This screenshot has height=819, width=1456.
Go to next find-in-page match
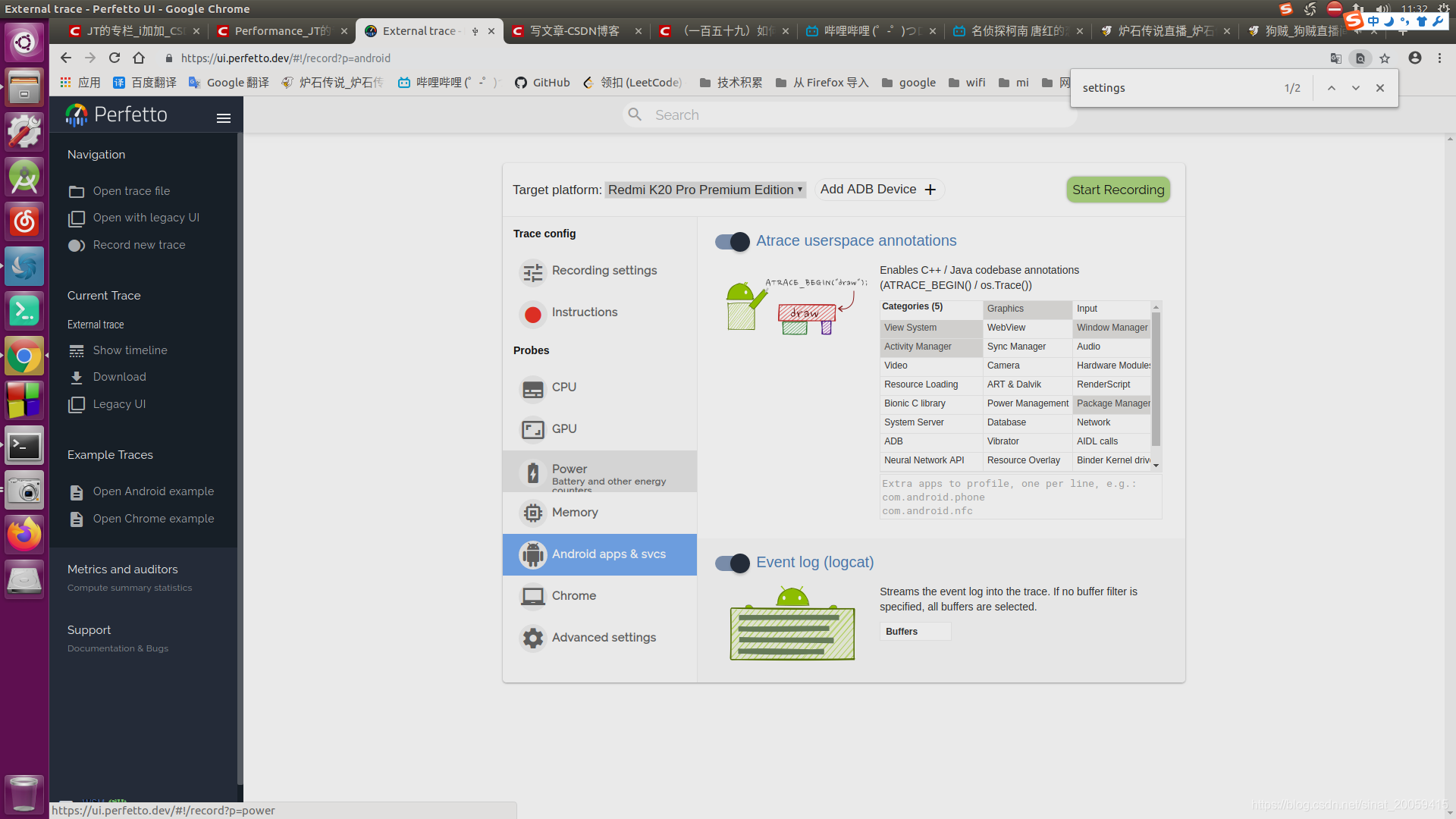click(x=1355, y=88)
